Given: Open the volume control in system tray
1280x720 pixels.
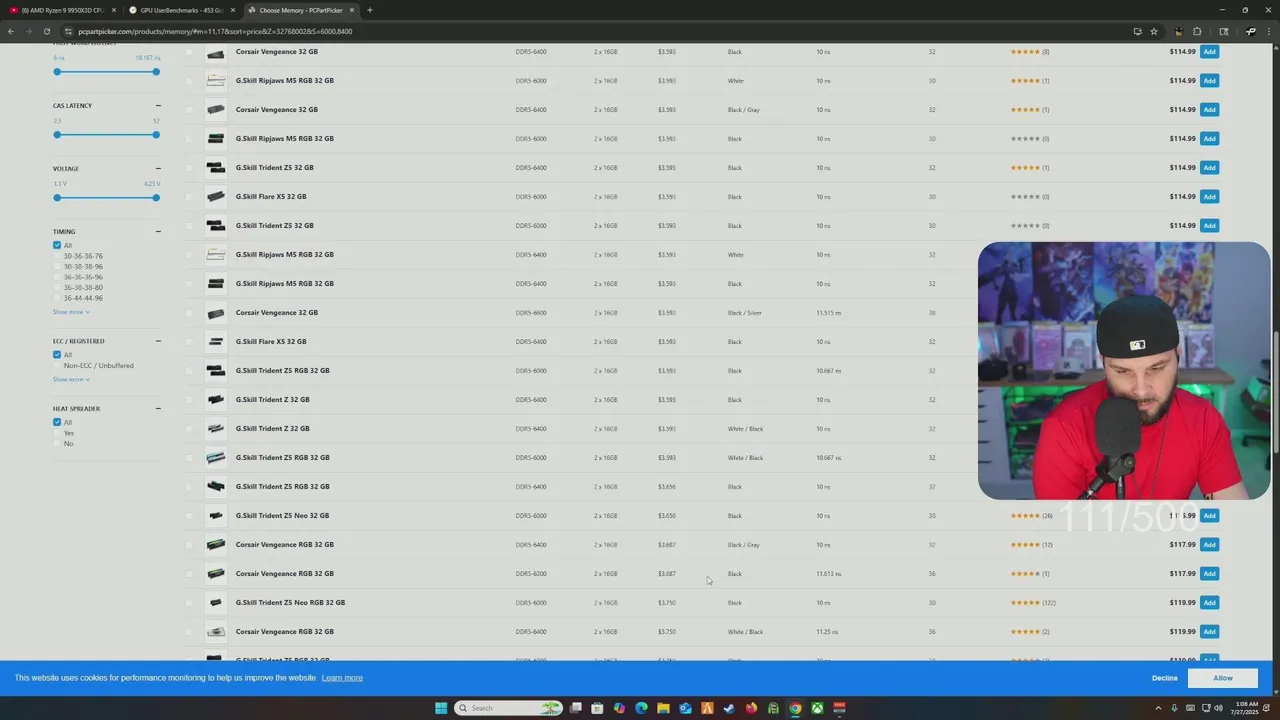Looking at the screenshot, I should click(x=1219, y=708).
